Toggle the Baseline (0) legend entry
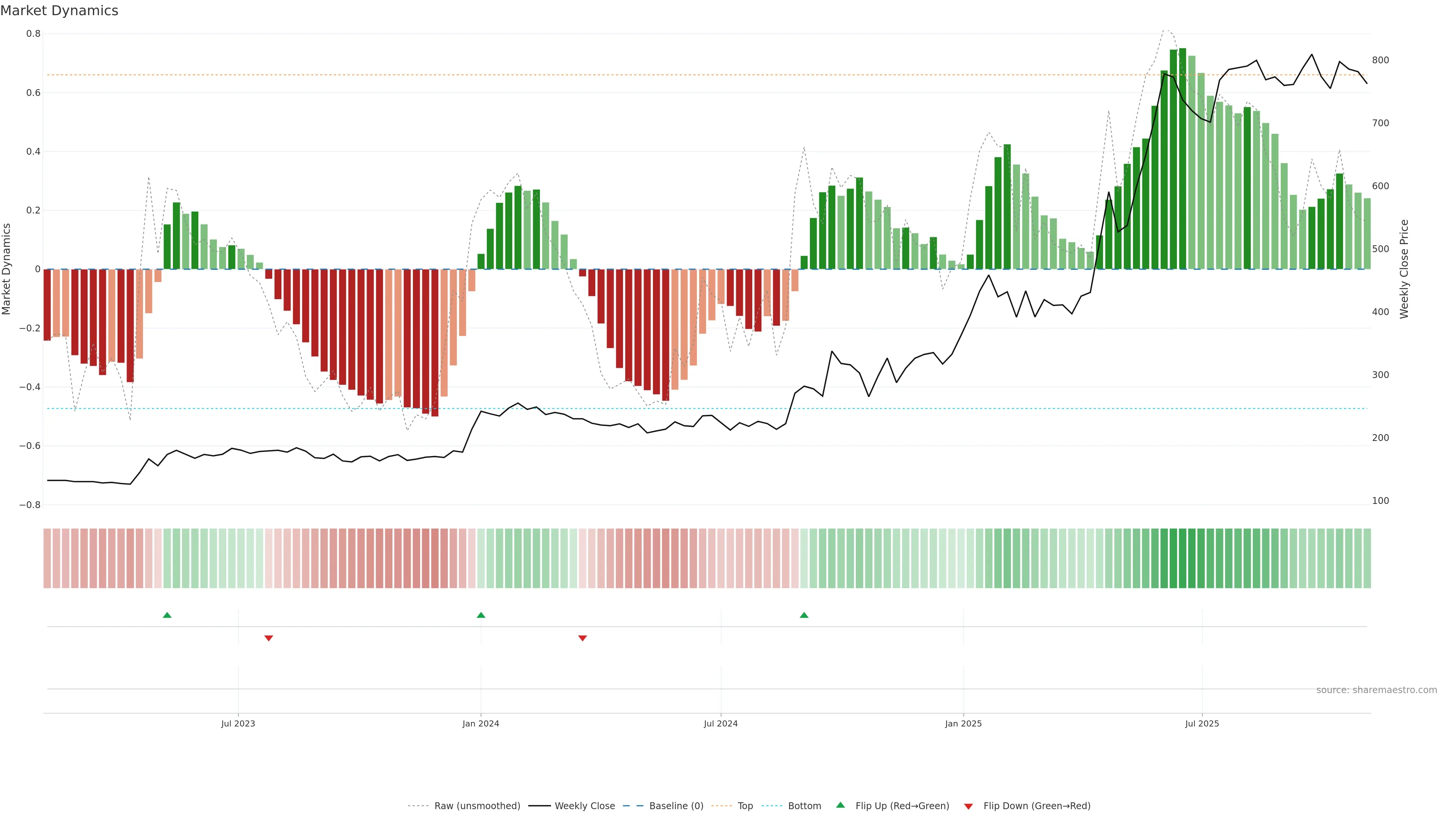 676,806
